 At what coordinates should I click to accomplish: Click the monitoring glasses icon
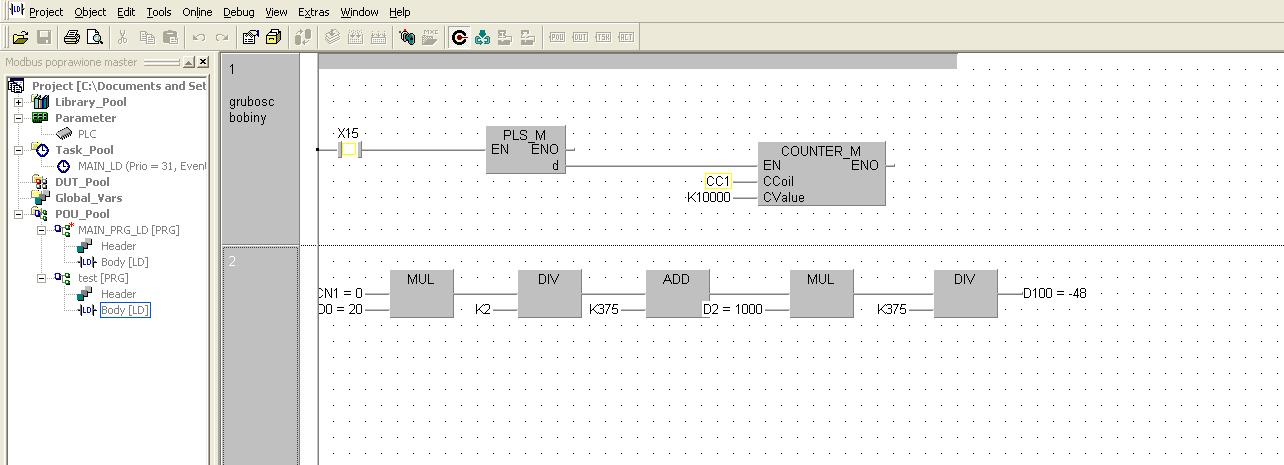point(407,37)
